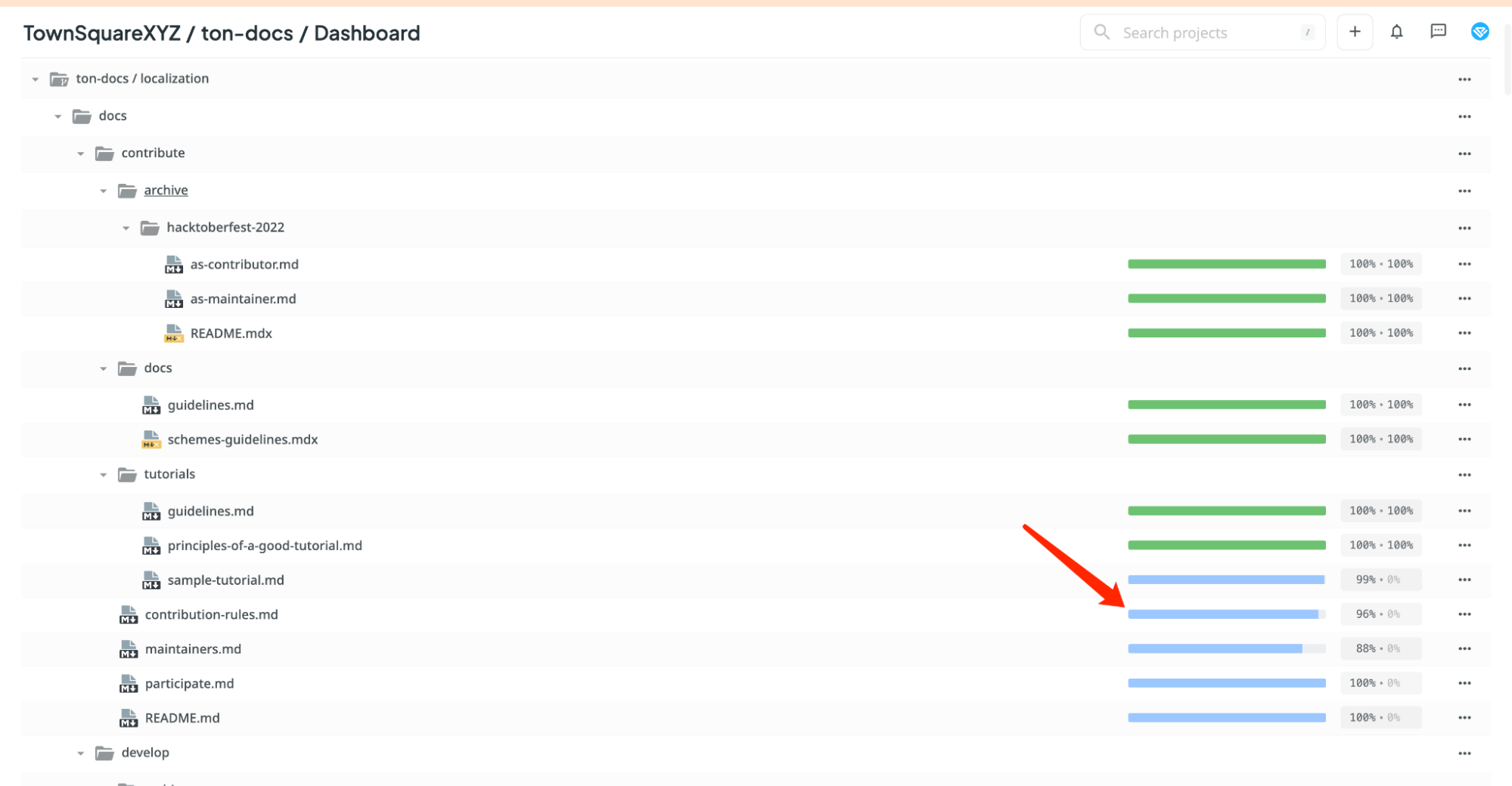The width and height of the screenshot is (1512, 786).
Task: Open the notifications bell icon
Action: (1396, 32)
